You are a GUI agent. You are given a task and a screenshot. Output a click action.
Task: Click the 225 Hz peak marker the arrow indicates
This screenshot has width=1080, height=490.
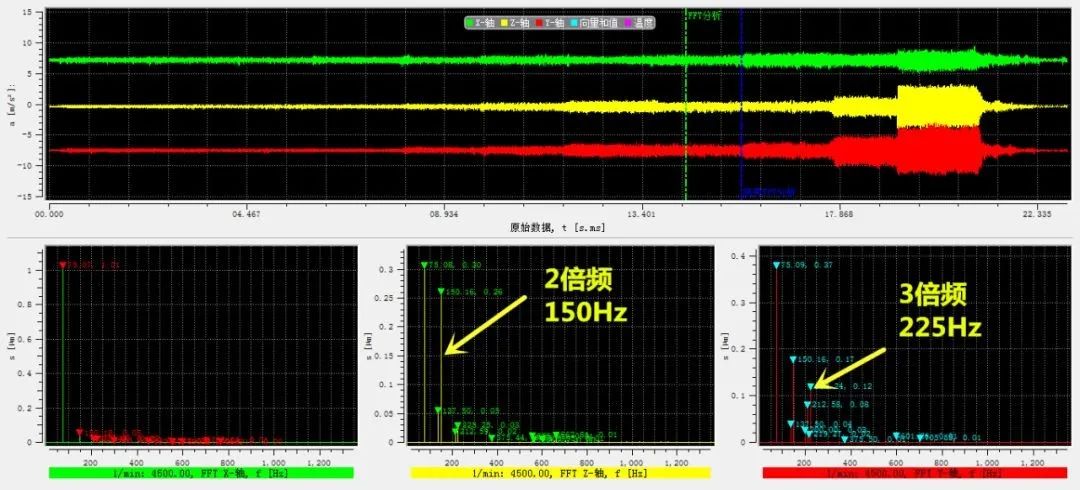click(811, 386)
